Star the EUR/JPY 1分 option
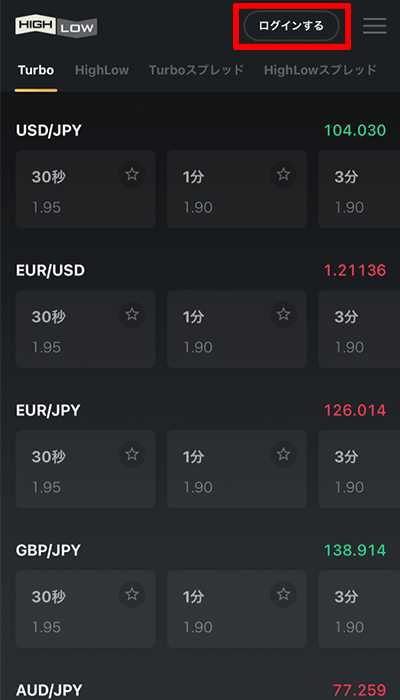Image resolution: width=400 pixels, height=700 pixels. coord(283,454)
